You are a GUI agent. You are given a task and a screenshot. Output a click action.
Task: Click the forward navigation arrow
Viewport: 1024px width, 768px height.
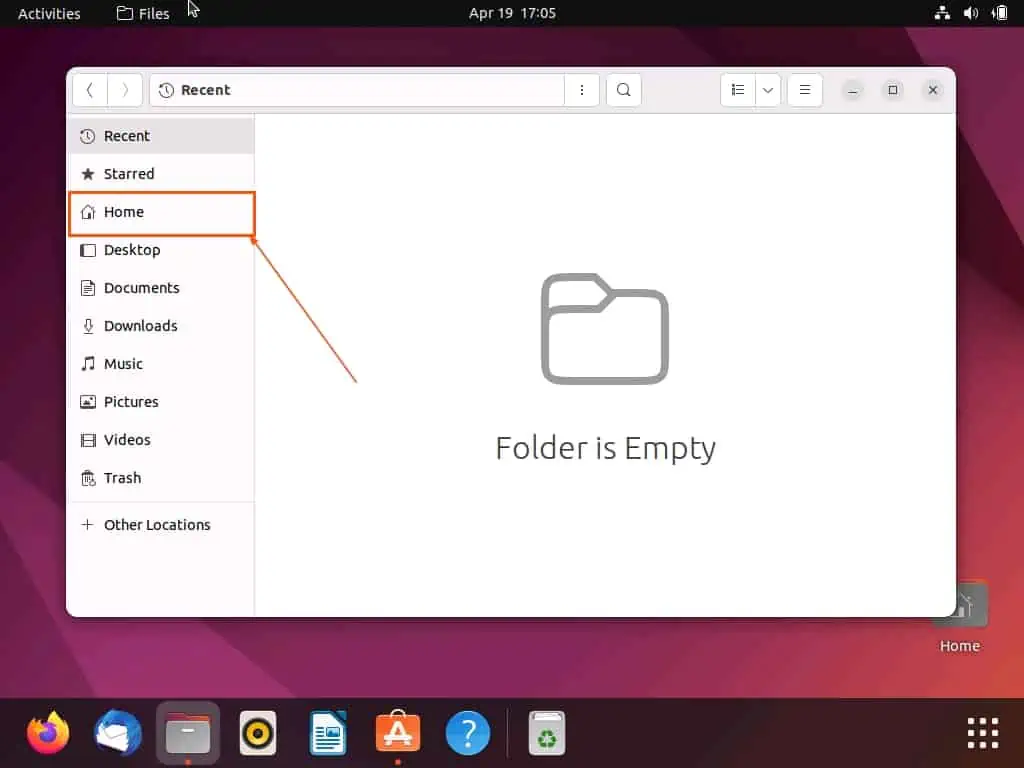(124, 89)
